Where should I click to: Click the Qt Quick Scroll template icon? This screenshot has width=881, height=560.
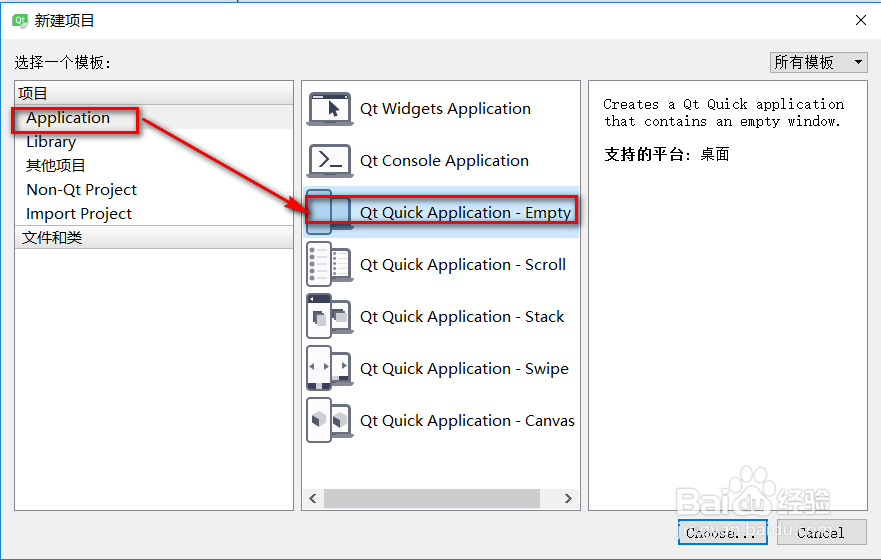pos(330,264)
